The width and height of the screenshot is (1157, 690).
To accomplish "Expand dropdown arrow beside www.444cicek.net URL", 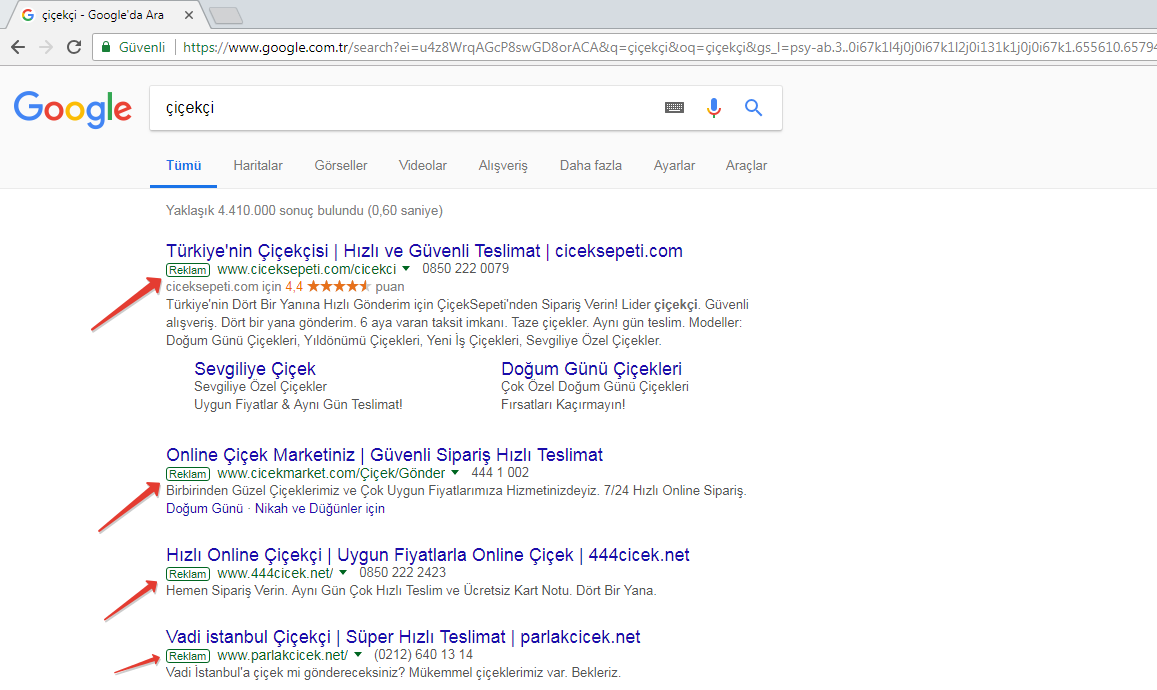I will tap(343, 573).
